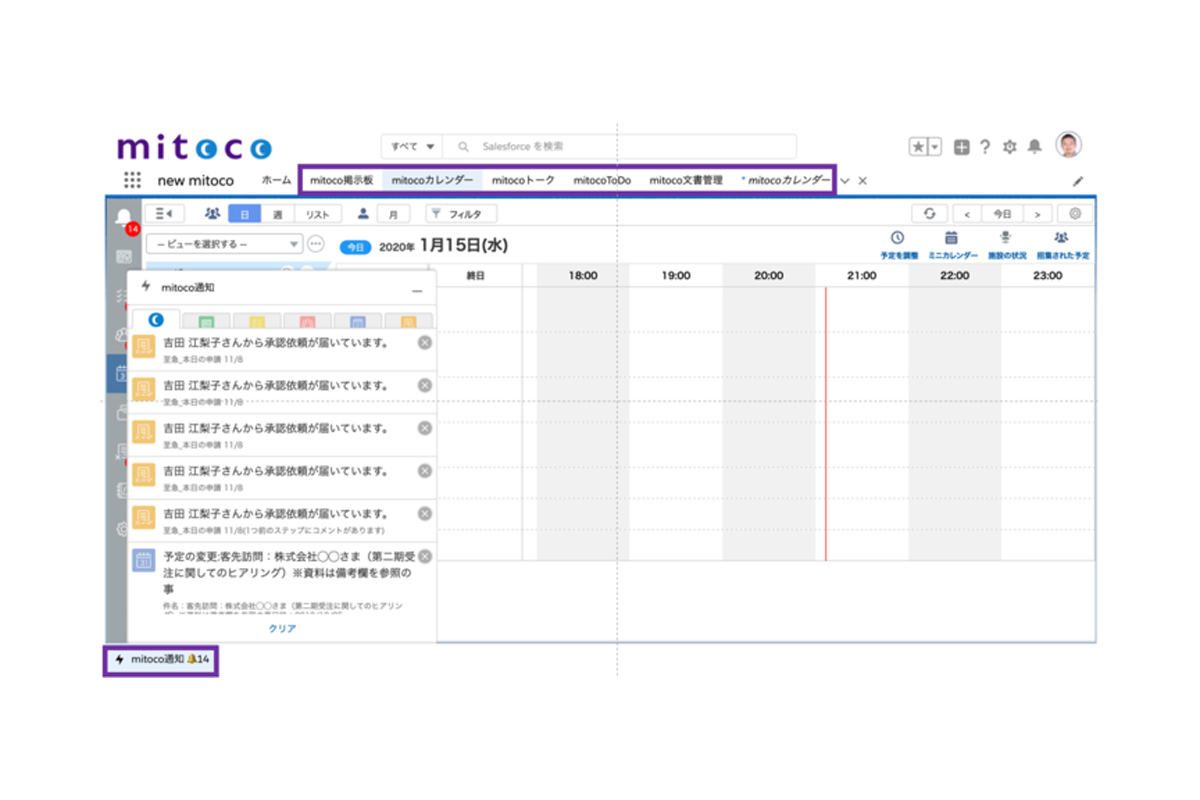Open the favorites list dropdown arrow
This screenshot has height=800, width=1200.
(x=935, y=147)
